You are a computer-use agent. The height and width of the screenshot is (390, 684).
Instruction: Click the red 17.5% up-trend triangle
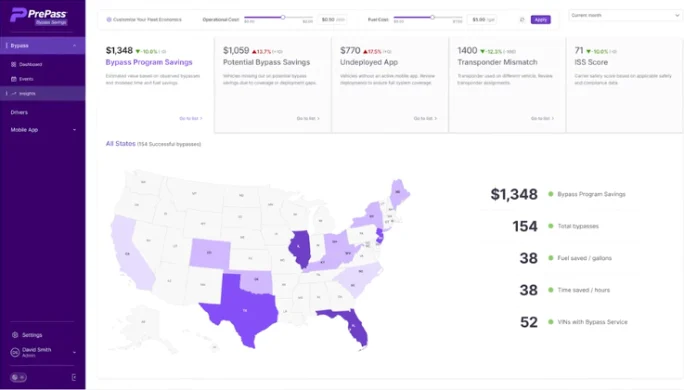coord(365,51)
